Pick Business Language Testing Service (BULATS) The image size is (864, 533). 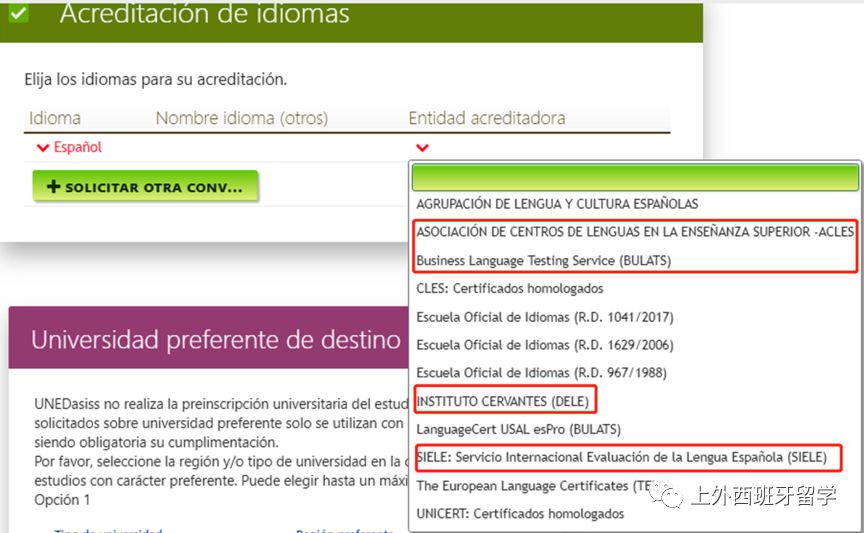point(543,260)
